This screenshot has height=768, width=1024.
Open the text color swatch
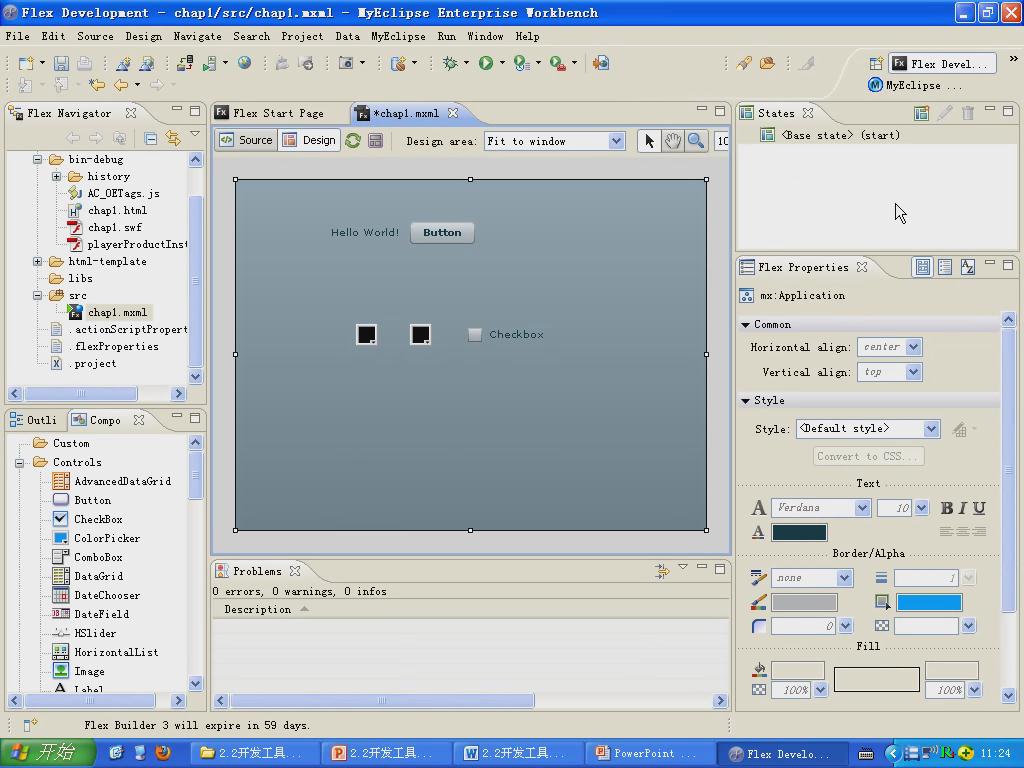799,532
